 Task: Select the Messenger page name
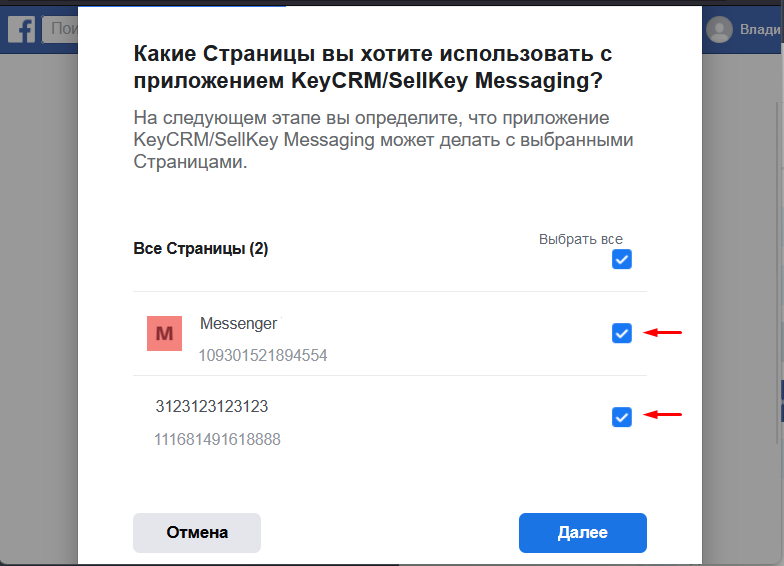(x=238, y=324)
